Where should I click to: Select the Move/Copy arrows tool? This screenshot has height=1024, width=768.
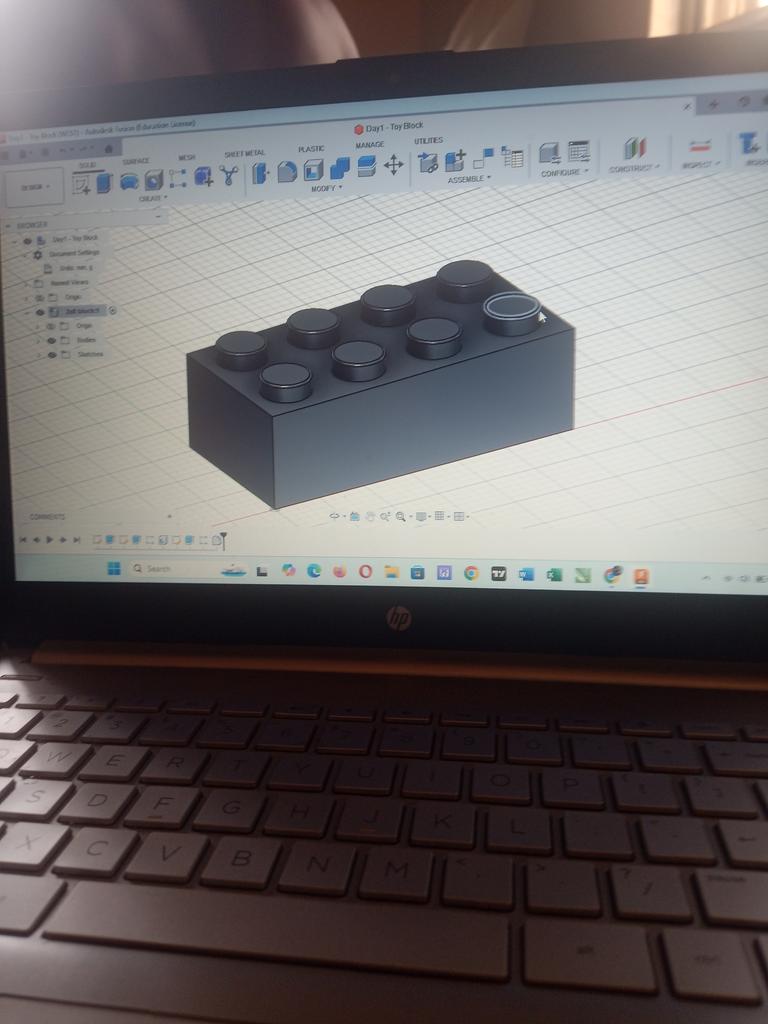(x=393, y=165)
